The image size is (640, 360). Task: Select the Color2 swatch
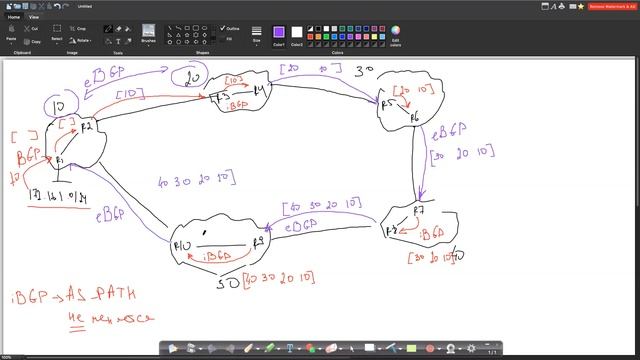pyautogui.click(x=297, y=32)
